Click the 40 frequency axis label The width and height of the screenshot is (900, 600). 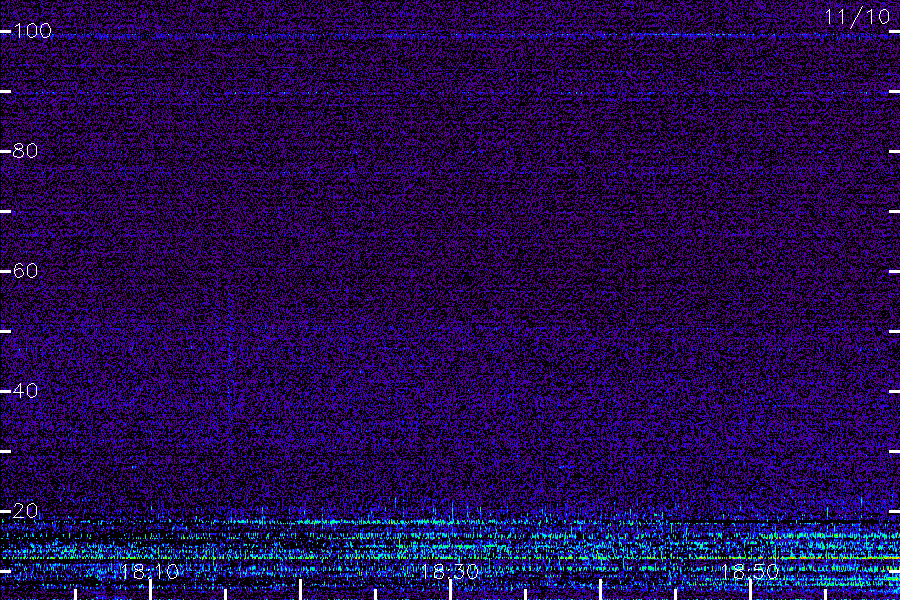pyautogui.click(x=25, y=391)
